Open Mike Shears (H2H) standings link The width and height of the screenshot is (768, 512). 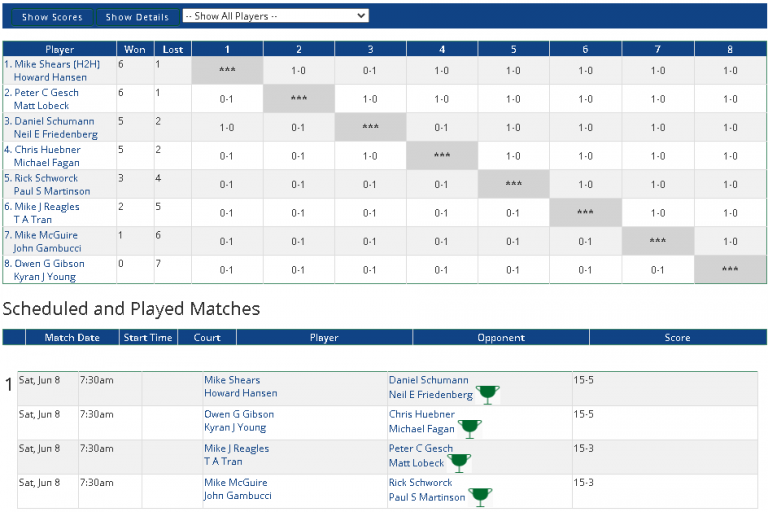[x=57, y=64]
